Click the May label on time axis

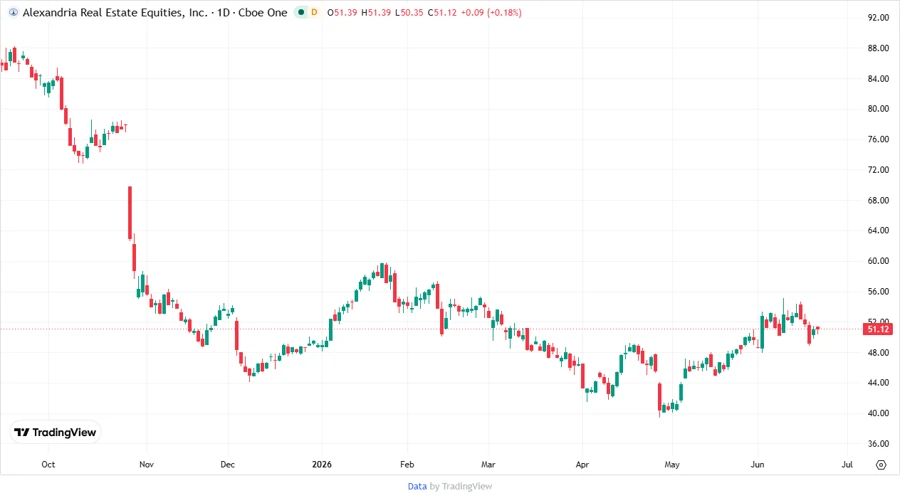(672, 464)
